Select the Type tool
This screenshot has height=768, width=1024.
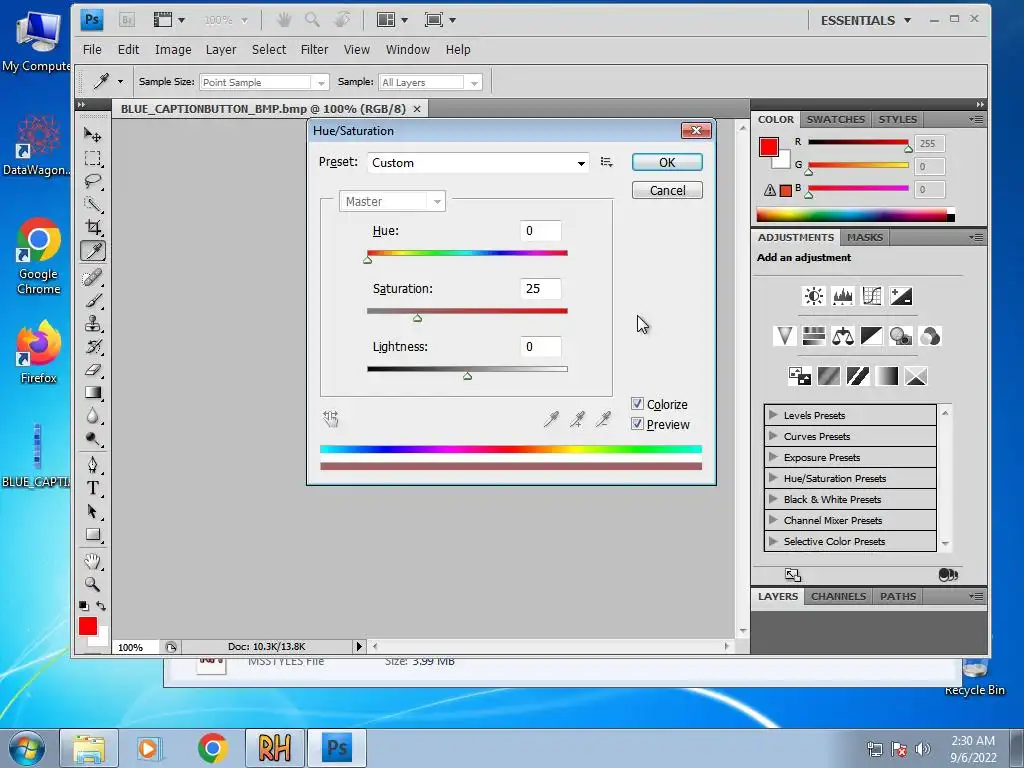point(93,488)
